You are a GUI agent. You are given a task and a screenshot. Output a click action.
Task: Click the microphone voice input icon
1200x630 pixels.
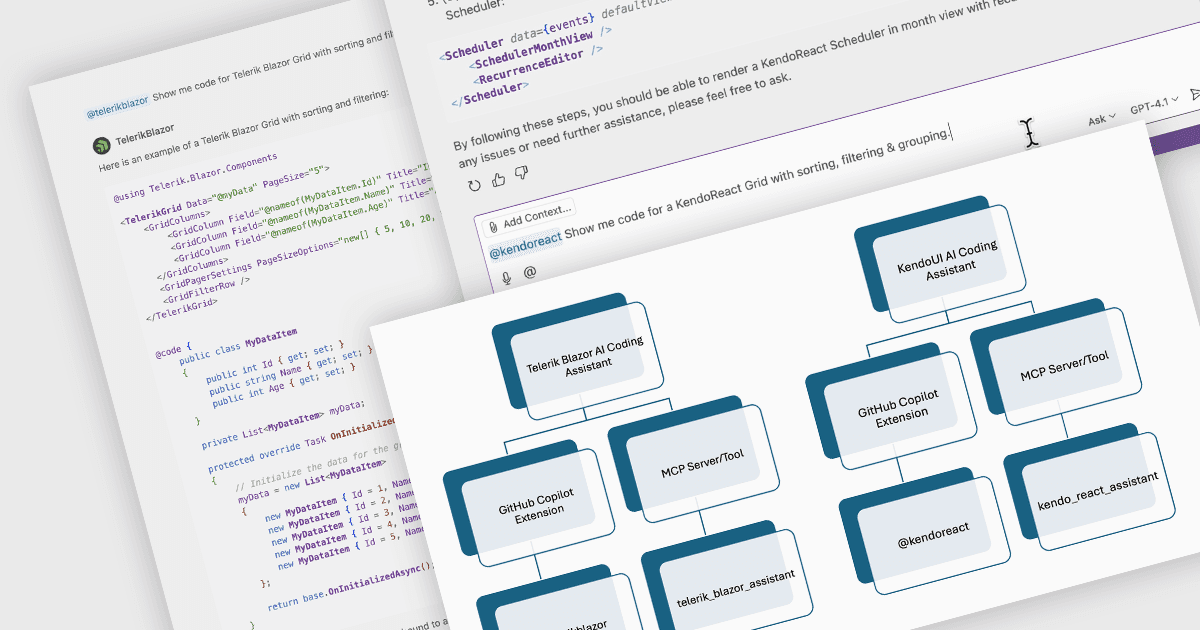pyautogui.click(x=507, y=277)
